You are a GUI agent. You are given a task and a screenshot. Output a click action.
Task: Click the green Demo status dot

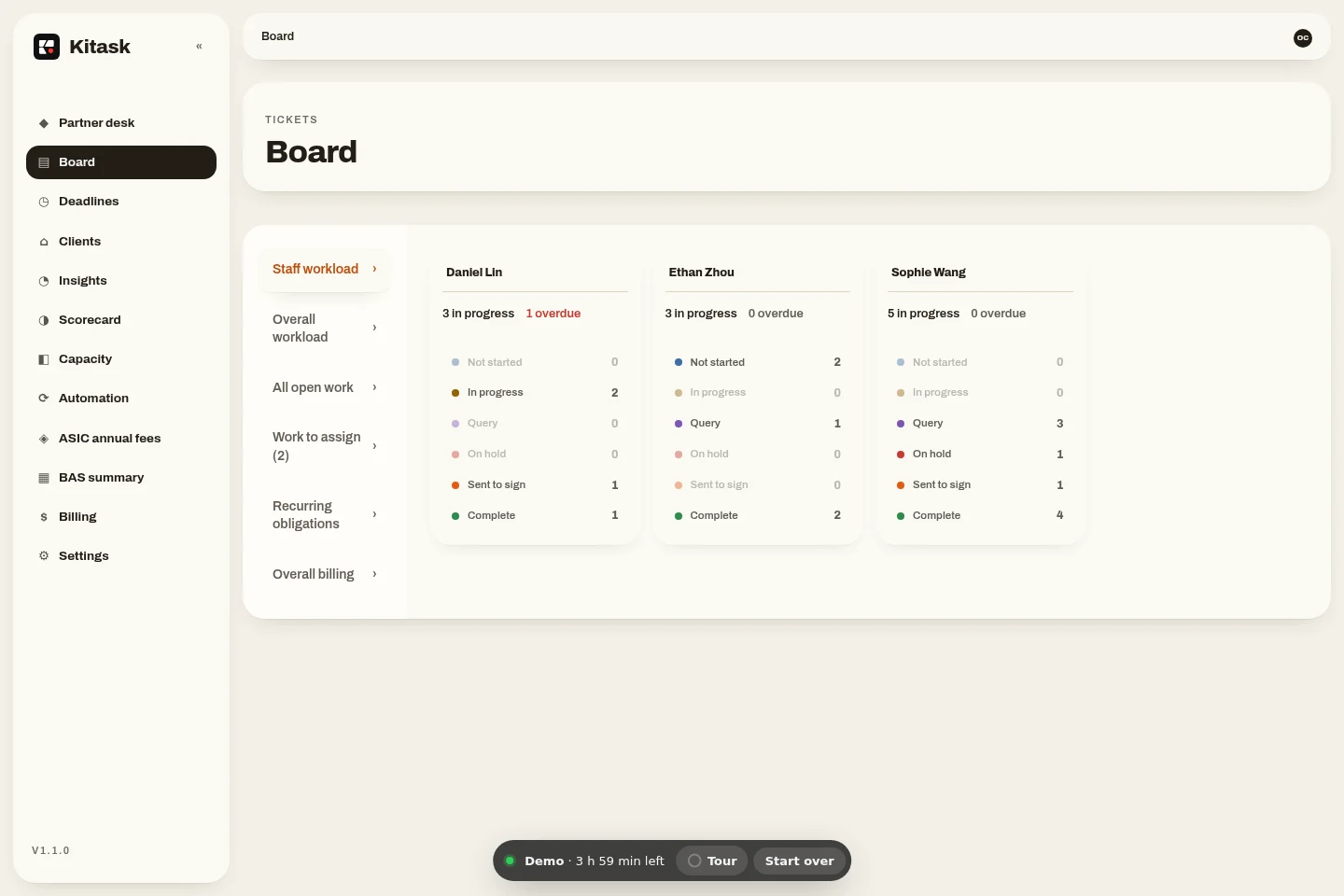(510, 861)
